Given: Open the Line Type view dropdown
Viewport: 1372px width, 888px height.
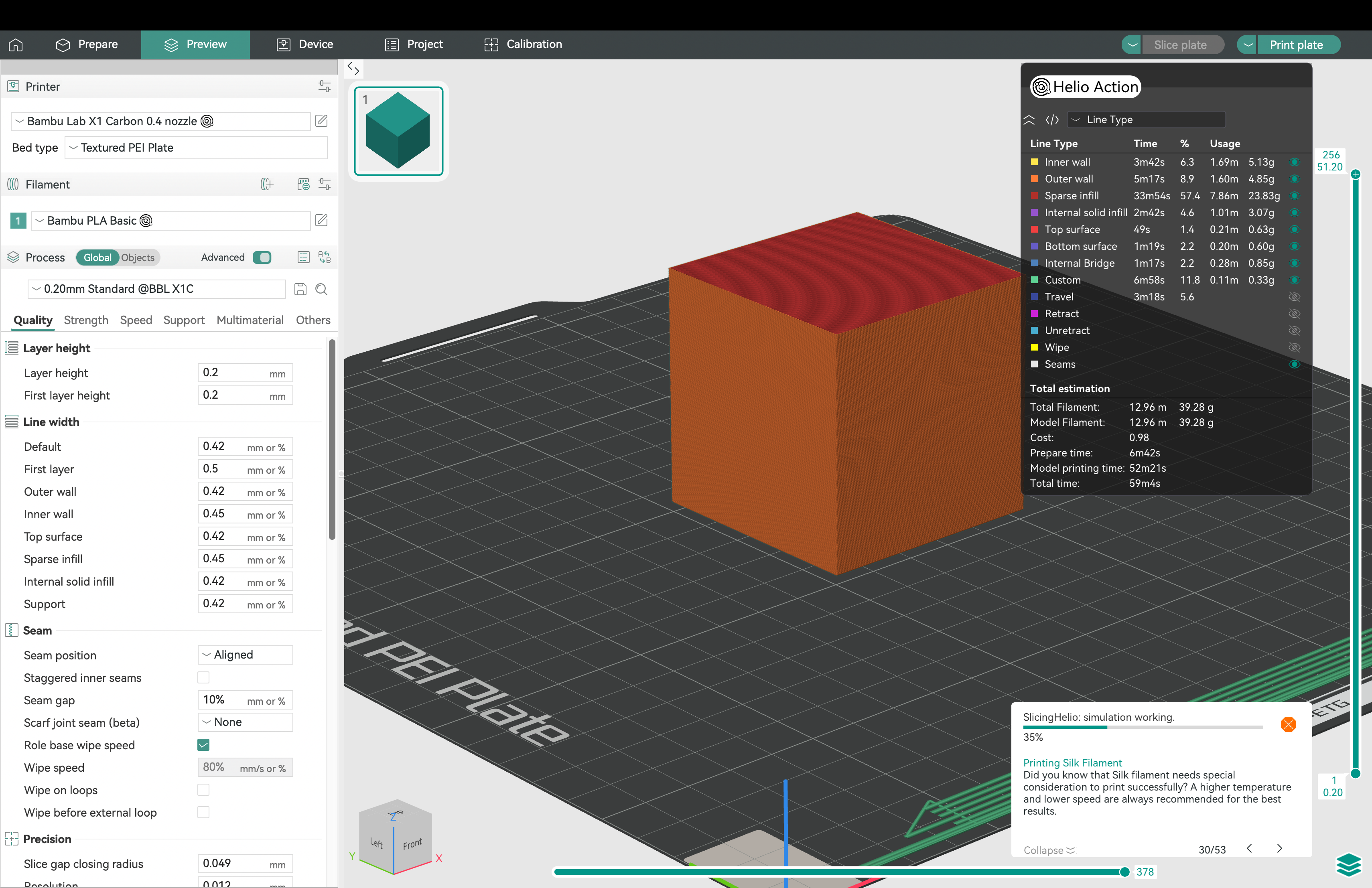Looking at the screenshot, I should click(x=1146, y=120).
